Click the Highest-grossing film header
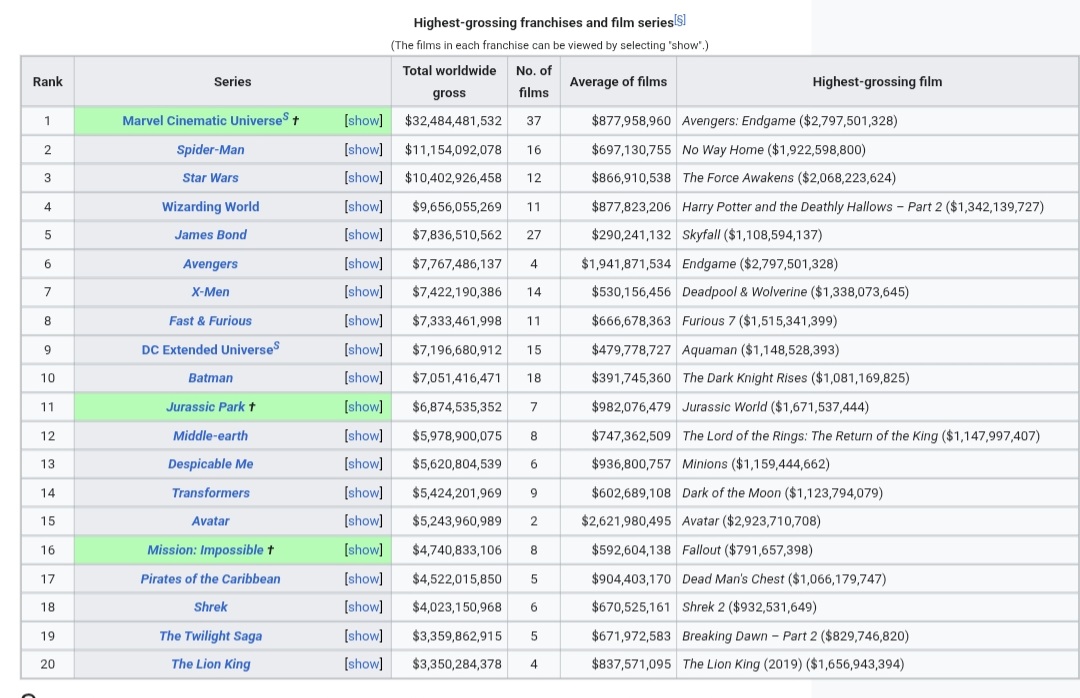The height and width of the screenshot is (698, 1080). coord(878,81)
